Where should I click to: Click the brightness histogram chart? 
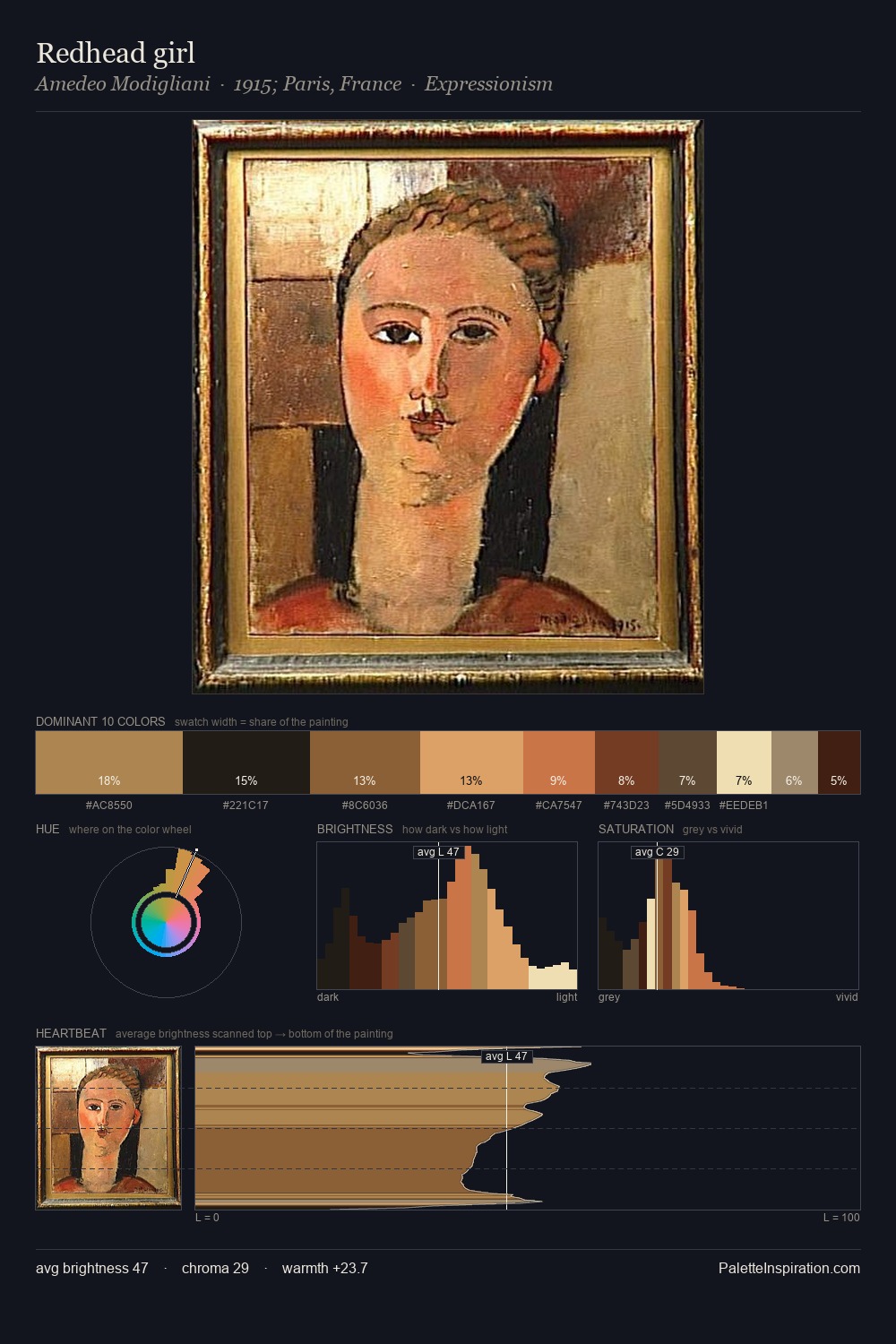(x=447, y=916)
